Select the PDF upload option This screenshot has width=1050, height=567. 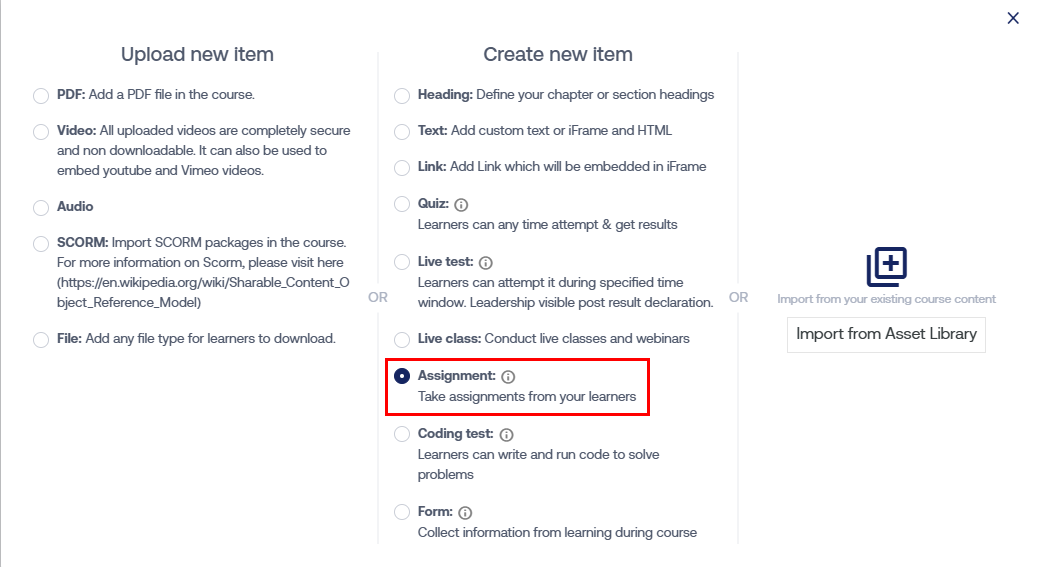point(41,96)
